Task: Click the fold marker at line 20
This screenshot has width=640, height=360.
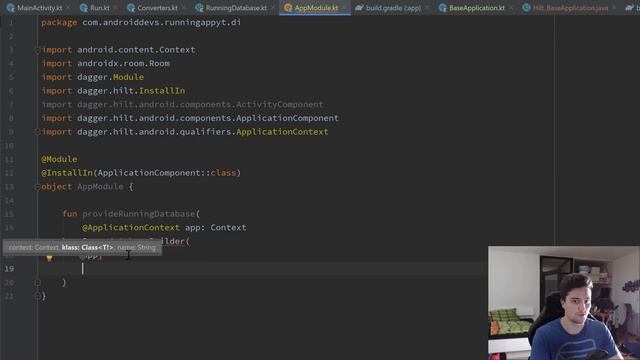Action: tap(38, 282)
